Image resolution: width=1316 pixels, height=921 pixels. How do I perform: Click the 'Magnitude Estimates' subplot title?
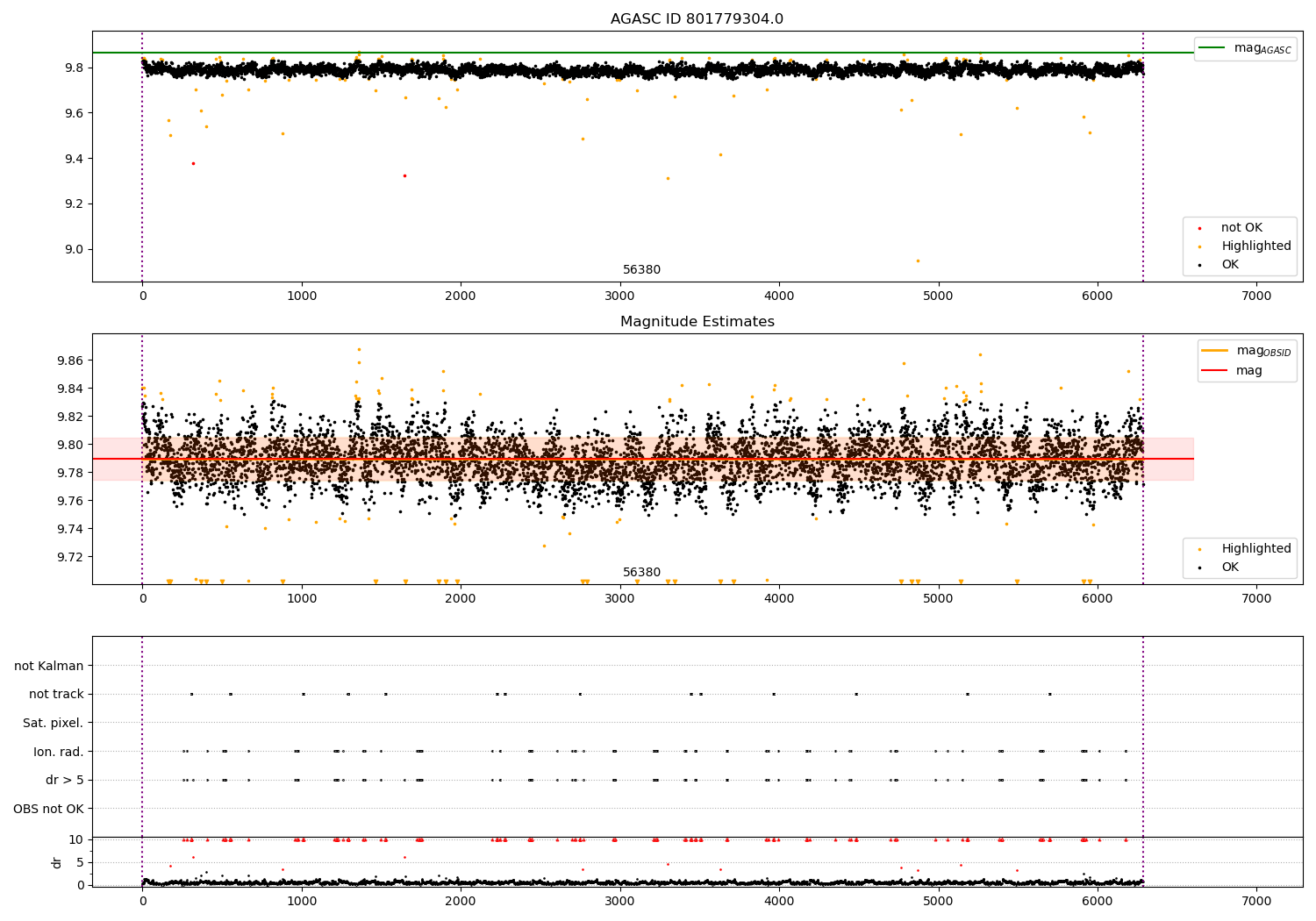click(x=697, y=322)
